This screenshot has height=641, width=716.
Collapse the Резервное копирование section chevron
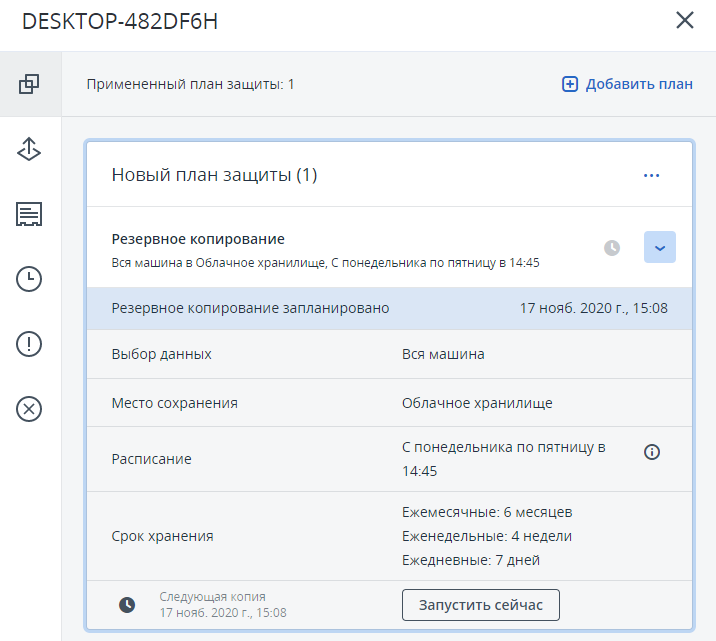tap(660, 248)
